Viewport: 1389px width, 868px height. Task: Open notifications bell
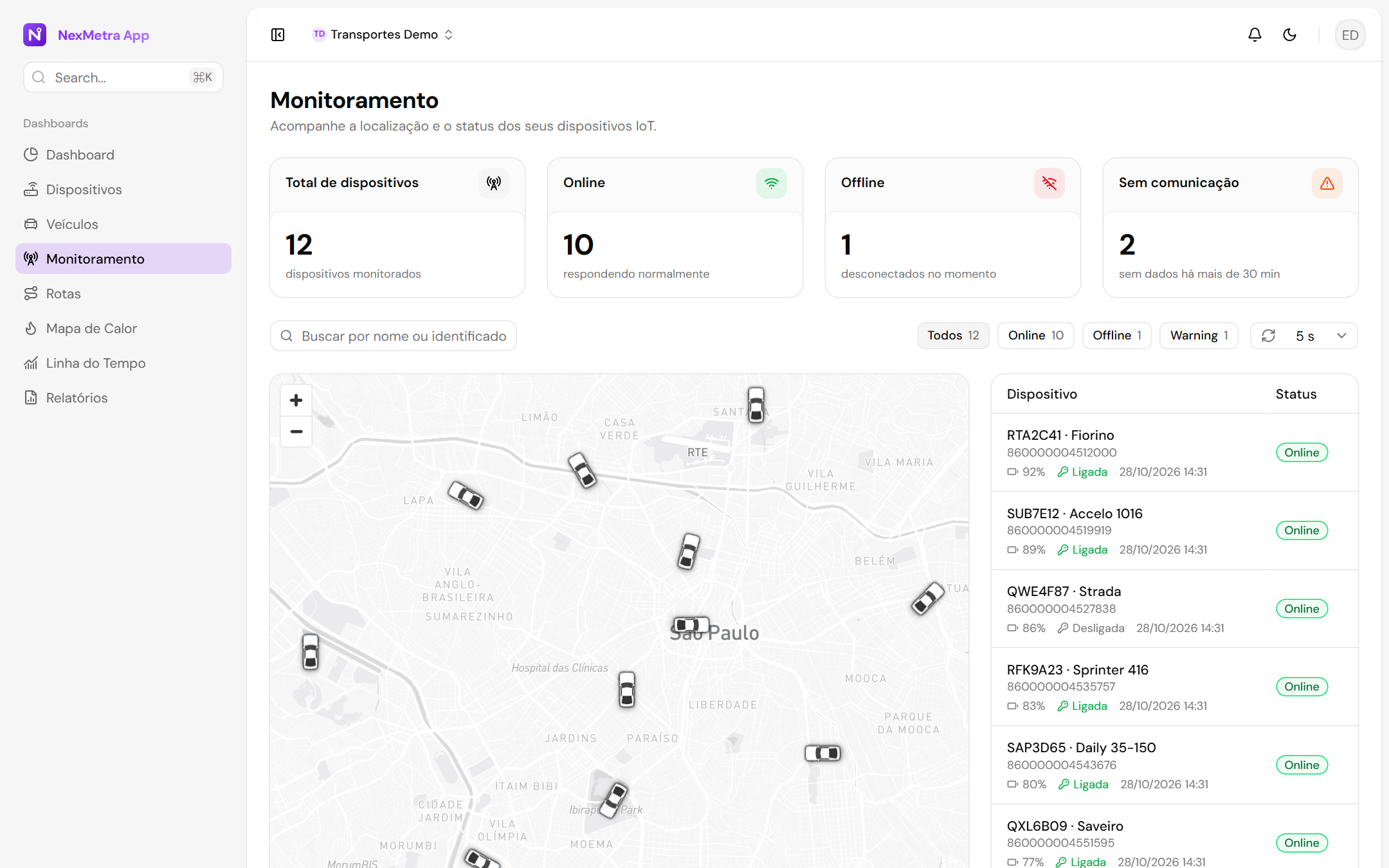[1255, 35]
